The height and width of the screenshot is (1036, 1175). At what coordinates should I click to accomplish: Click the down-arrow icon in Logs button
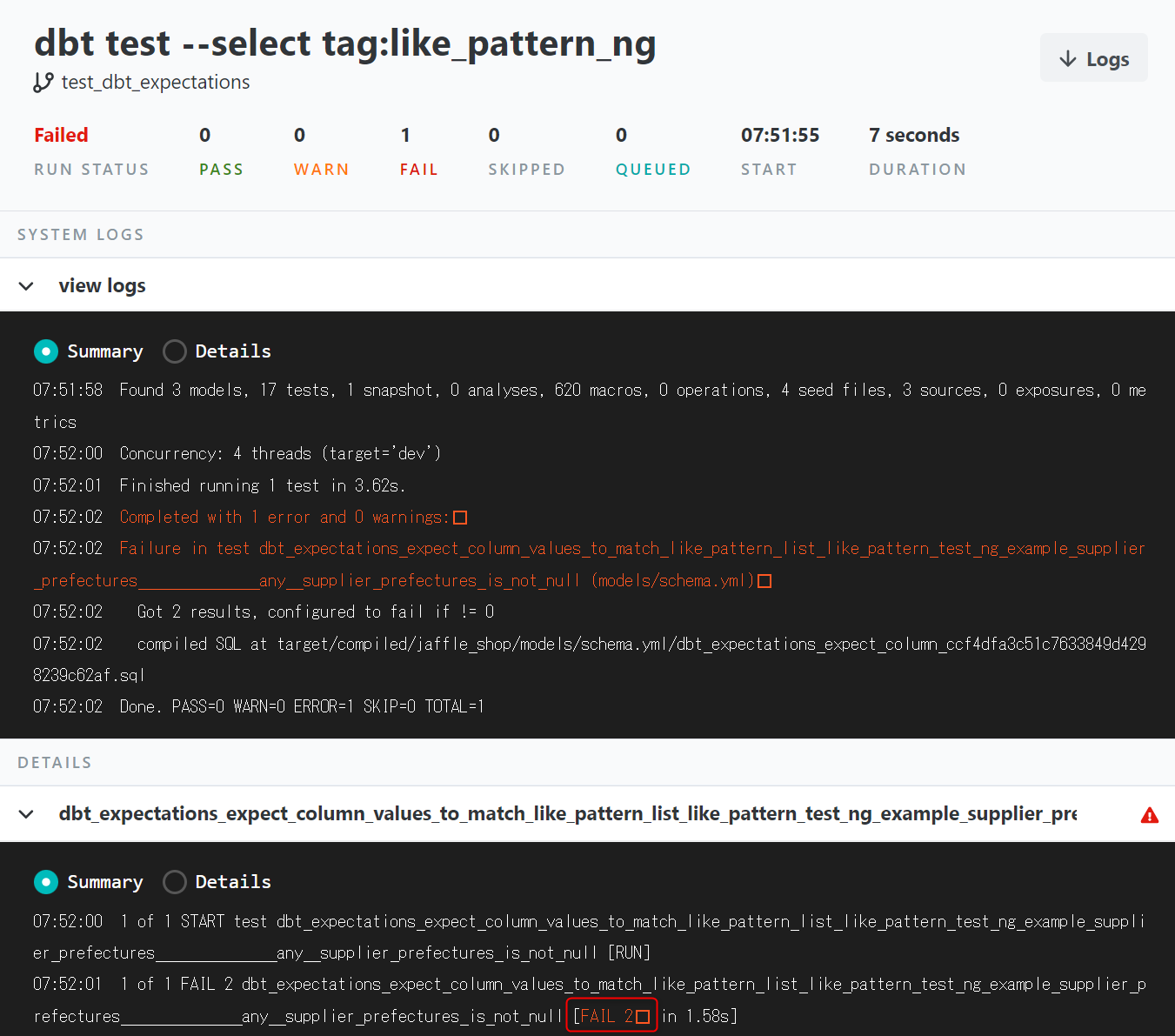coord(1067,59)
